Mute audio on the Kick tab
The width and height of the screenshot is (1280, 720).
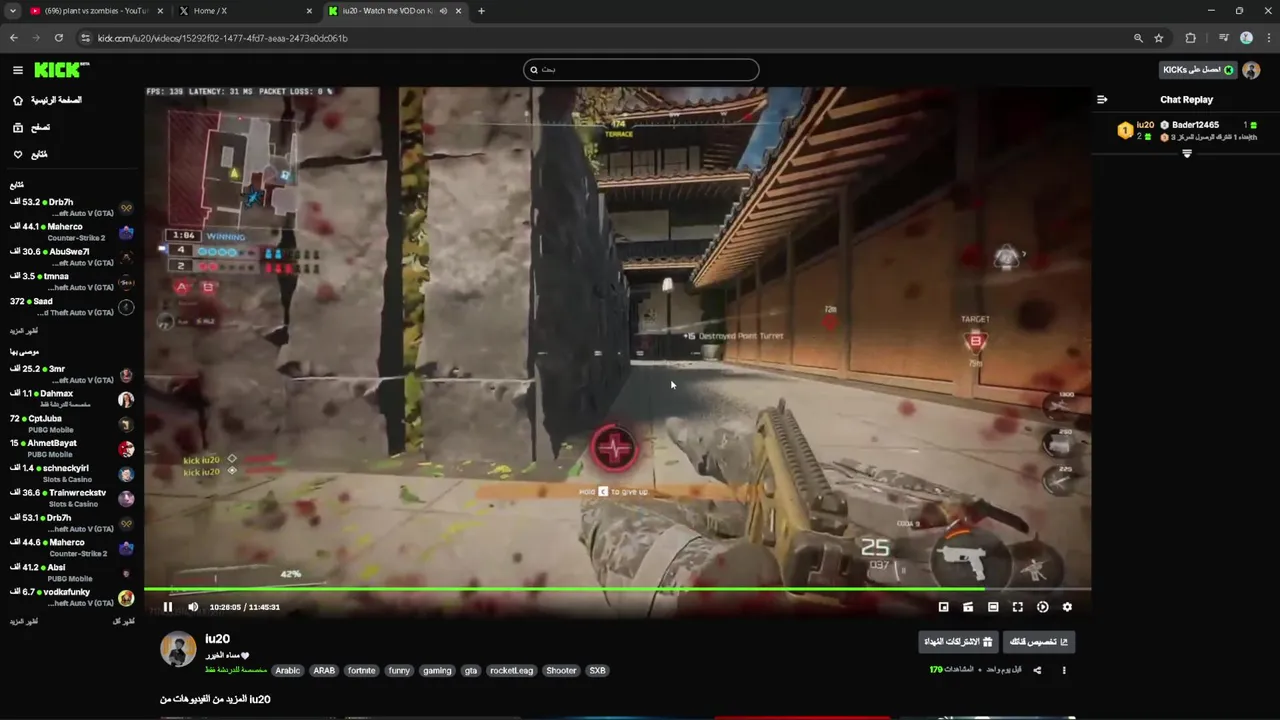[443, 11]
